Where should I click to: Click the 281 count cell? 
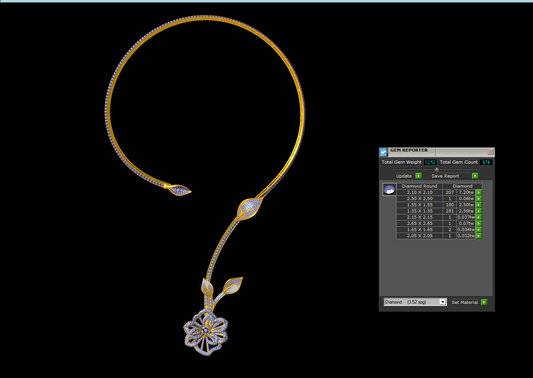click(x=450, y=211)
